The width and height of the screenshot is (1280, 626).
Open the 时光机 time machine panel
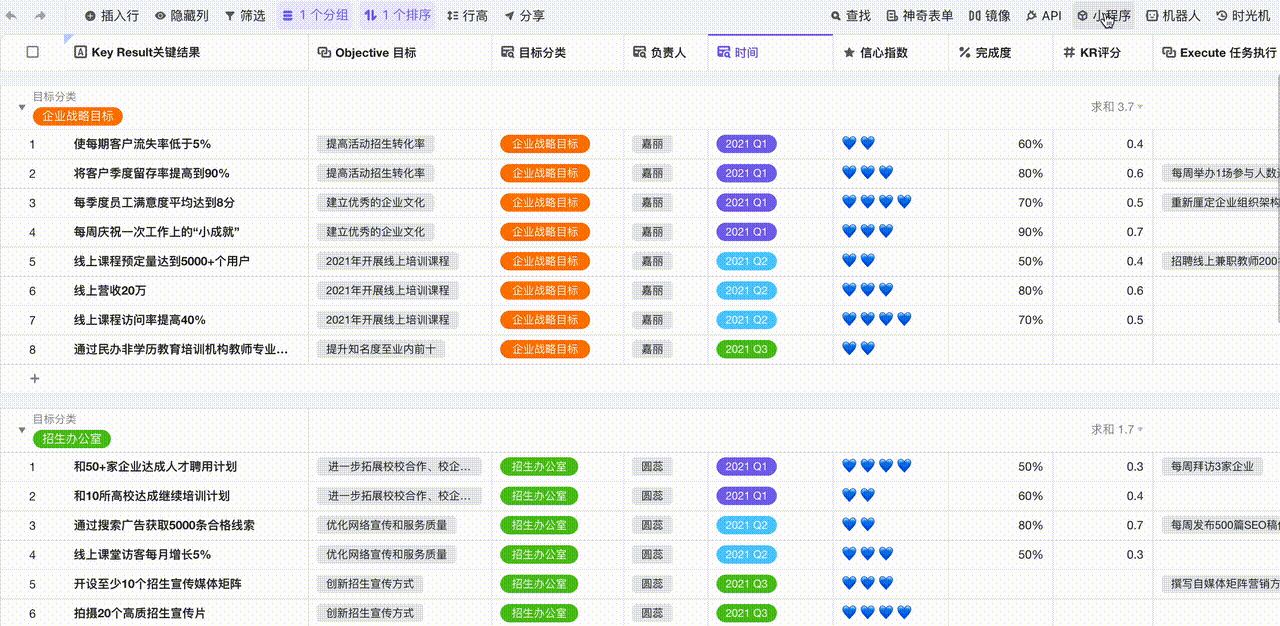coord(1243,16)
